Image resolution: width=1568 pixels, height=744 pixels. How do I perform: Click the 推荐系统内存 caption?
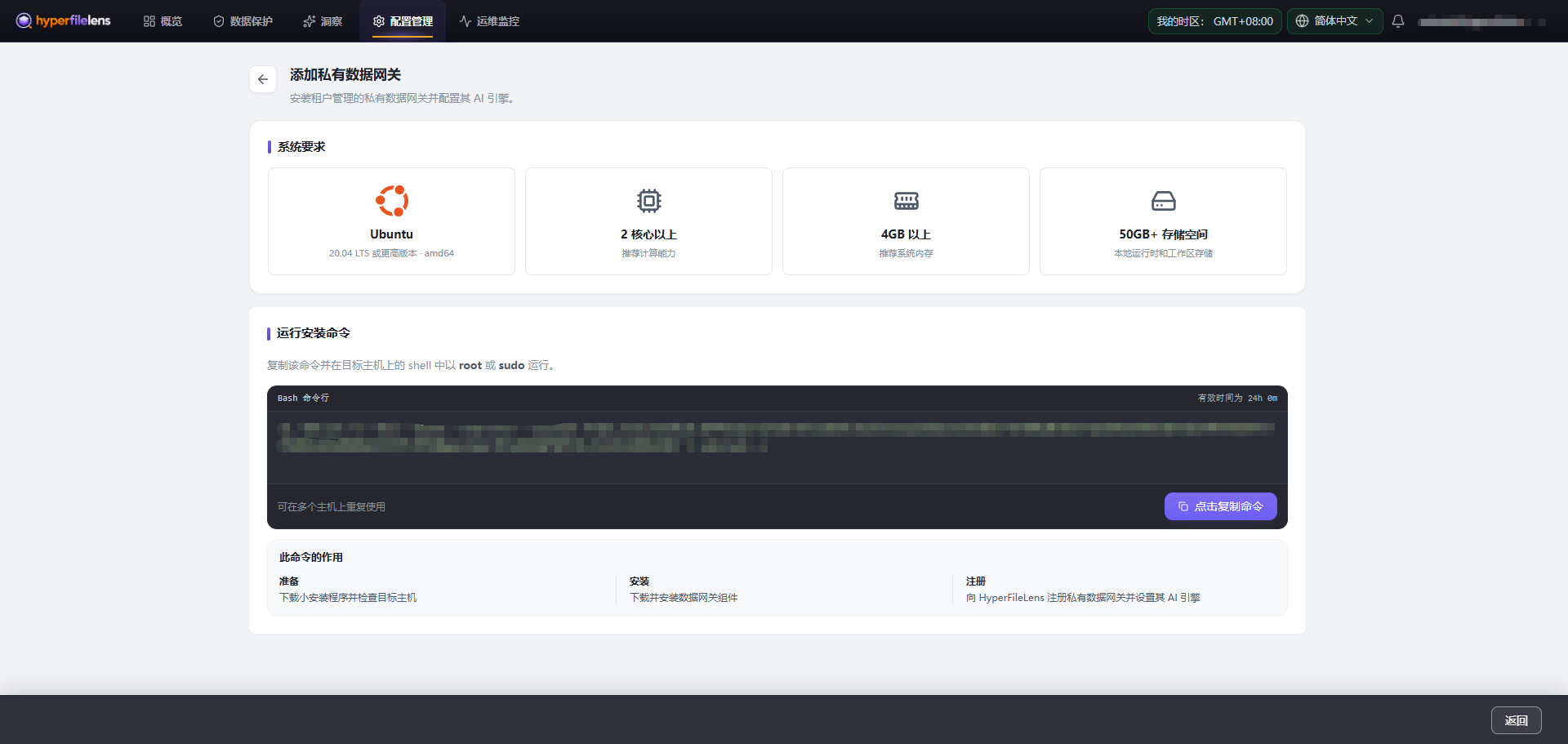tap(906, 253)
